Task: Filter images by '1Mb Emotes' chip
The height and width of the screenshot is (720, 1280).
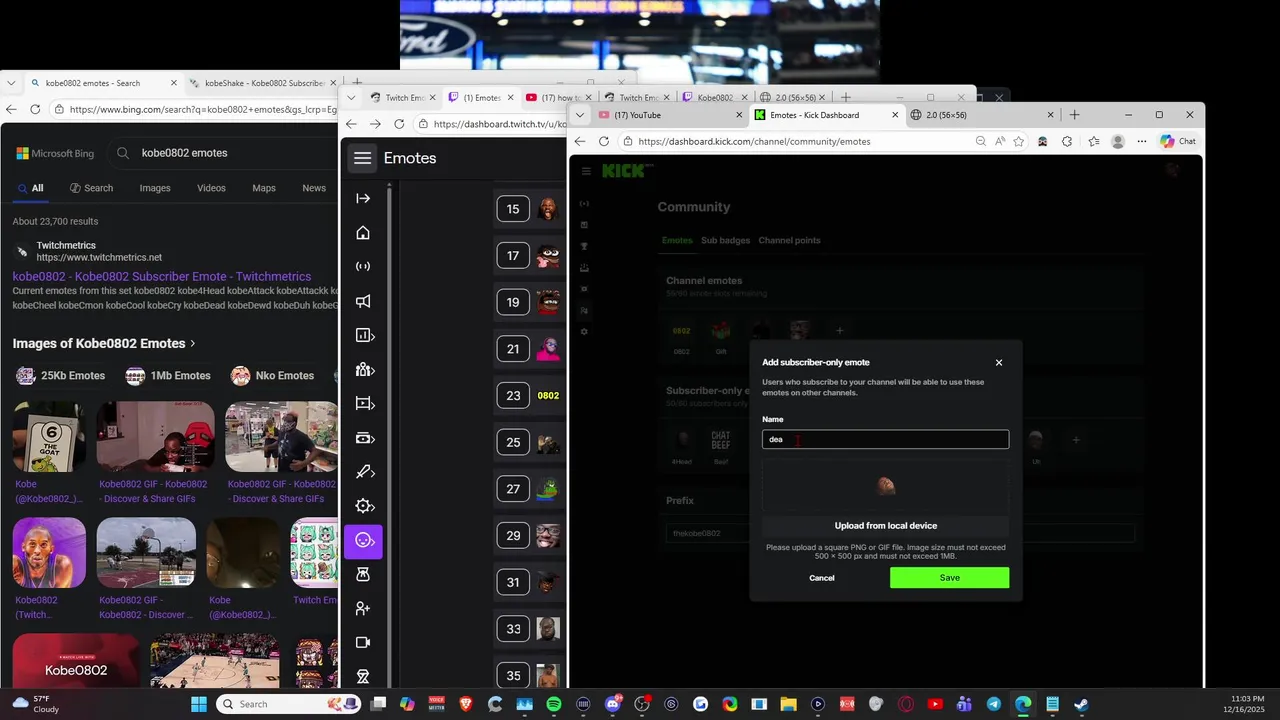Action: tap(168, 376)
